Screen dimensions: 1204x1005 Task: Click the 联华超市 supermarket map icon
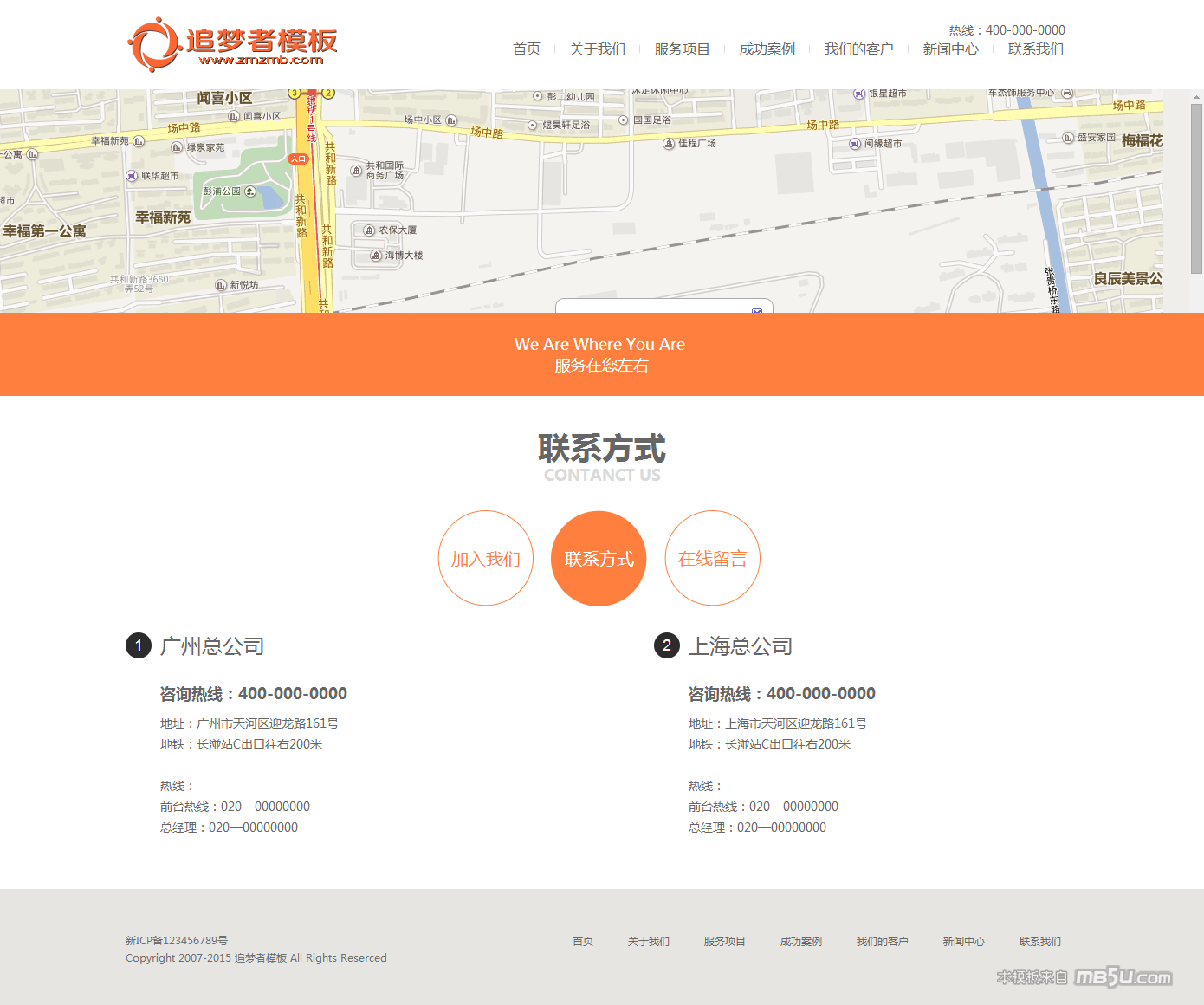tap(133, 176)
